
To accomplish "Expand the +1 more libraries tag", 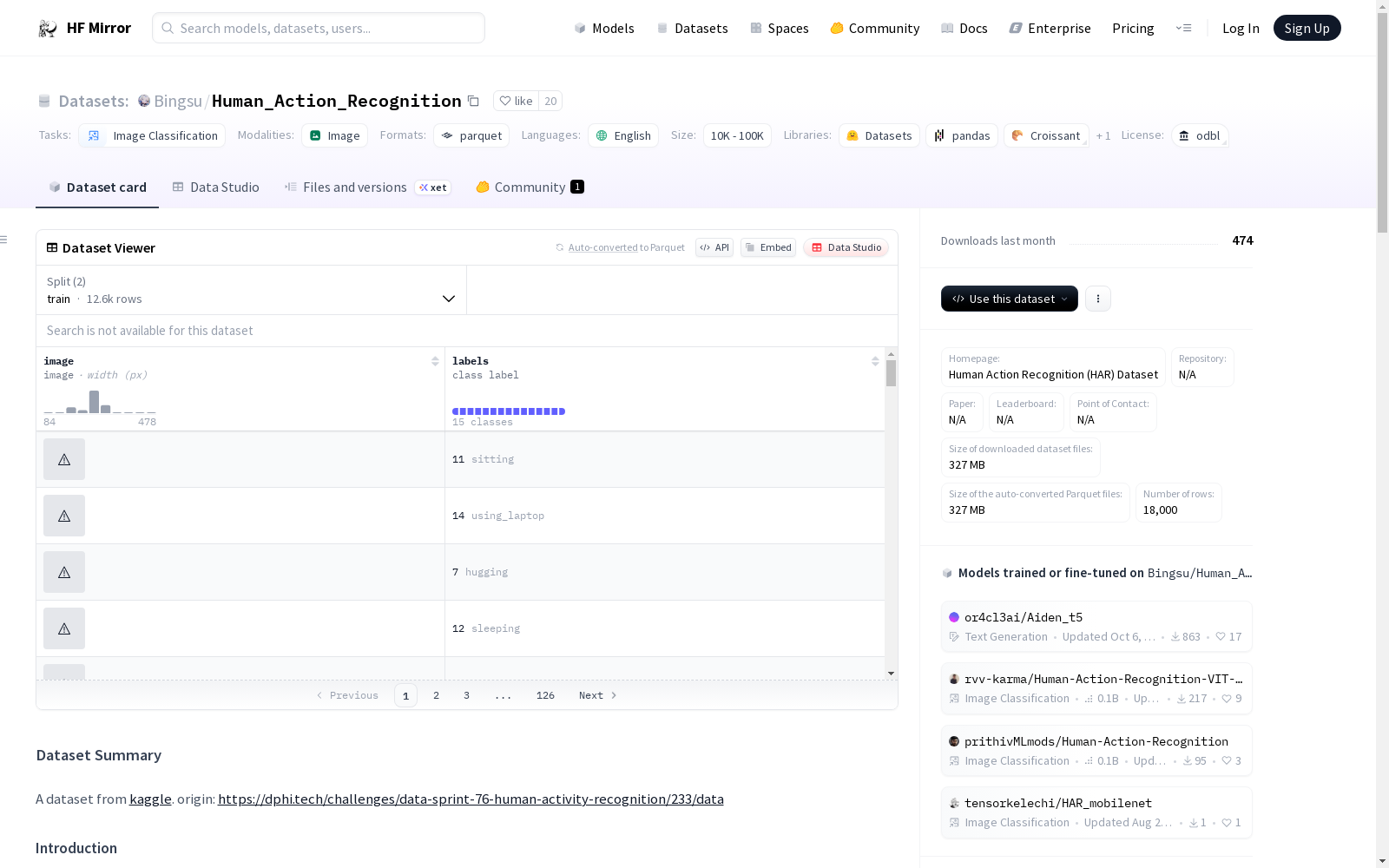I will pos(1103,136).
